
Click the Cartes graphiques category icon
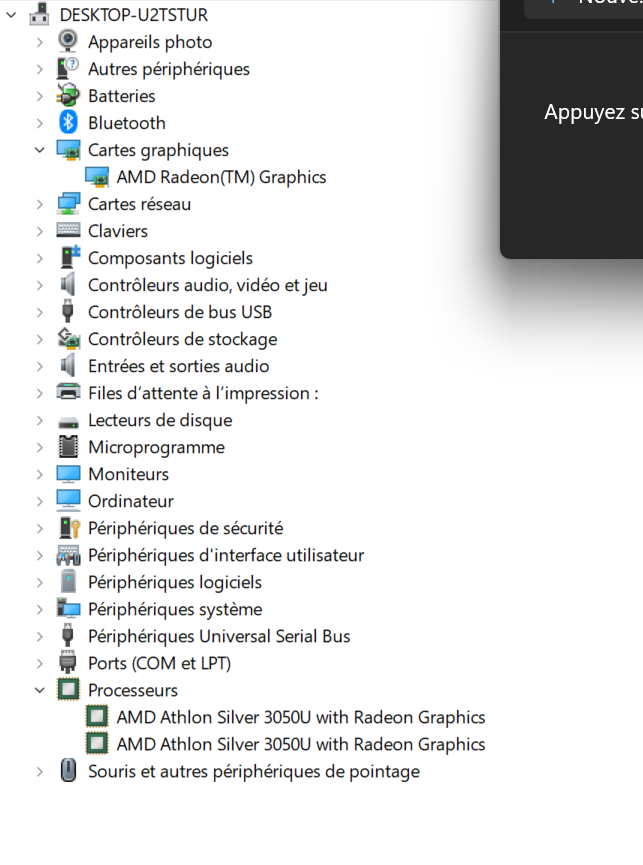pos(68,150)
